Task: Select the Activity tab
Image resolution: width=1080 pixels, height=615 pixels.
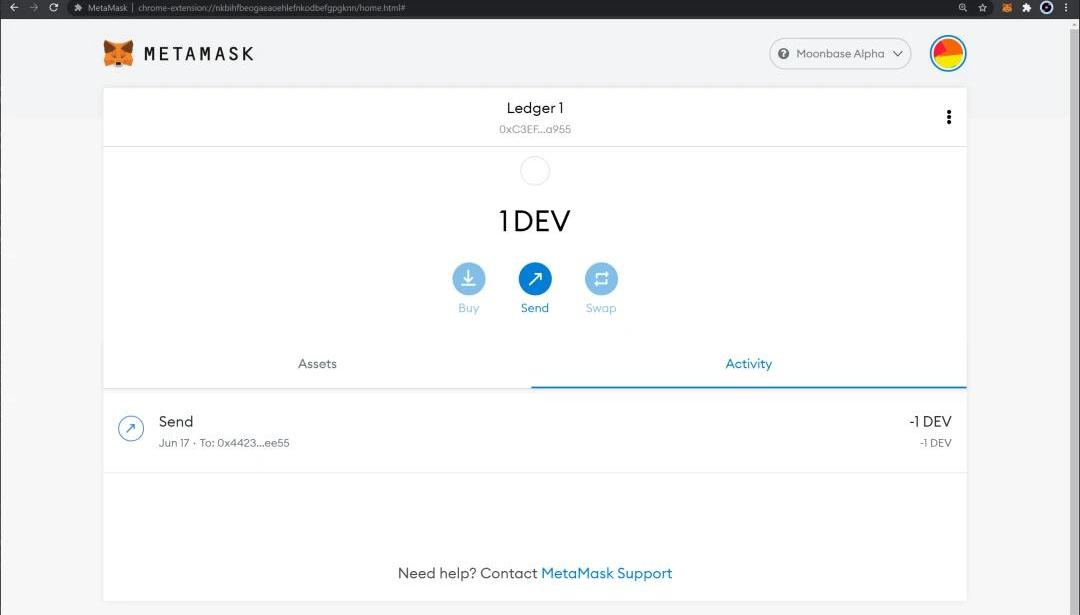Action: [748, 364]
